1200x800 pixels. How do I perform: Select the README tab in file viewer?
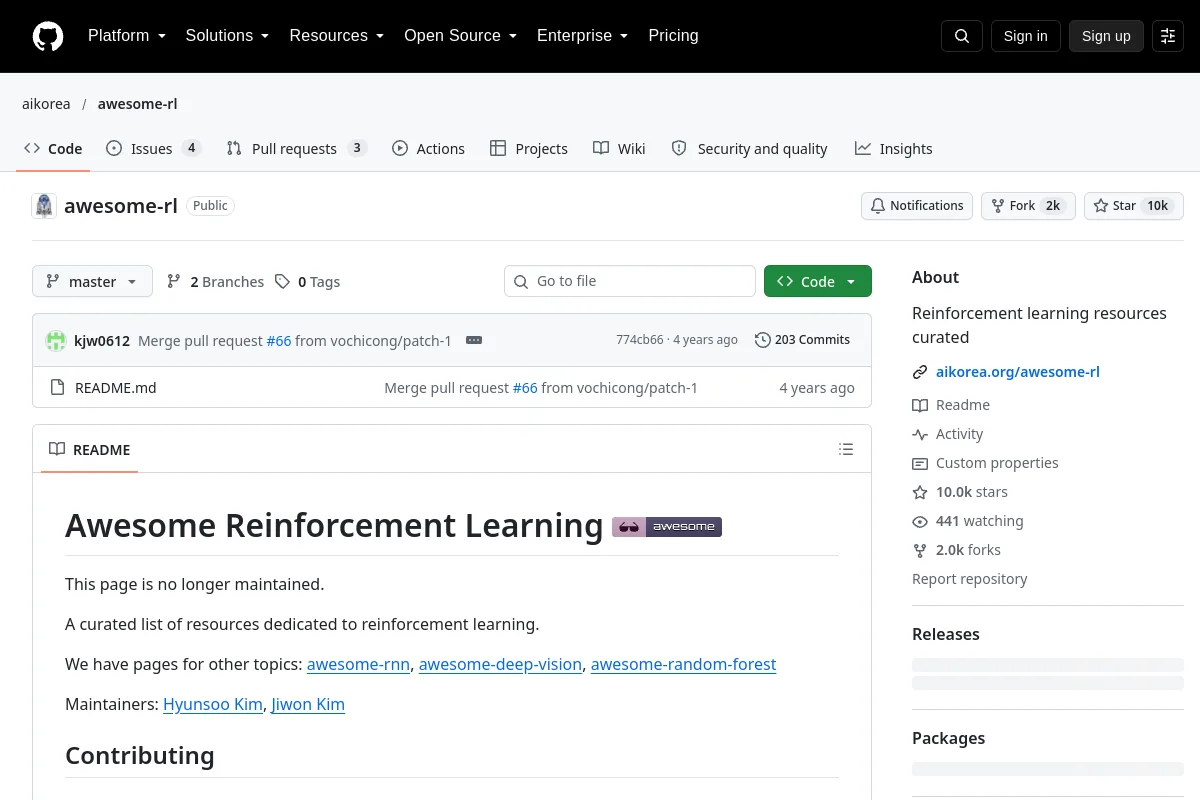click(x=90, y=450)
